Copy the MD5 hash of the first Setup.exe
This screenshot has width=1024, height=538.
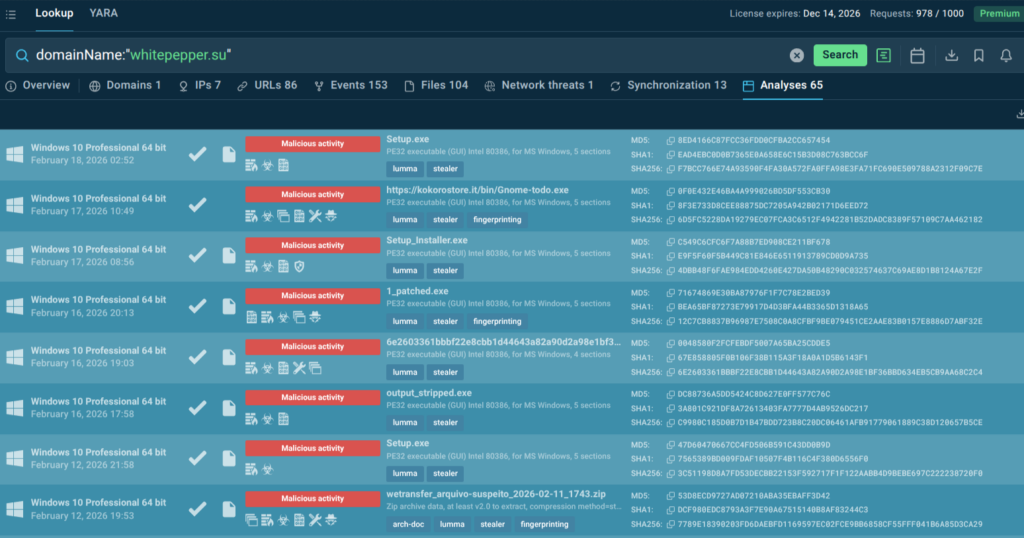pos(672,141)
